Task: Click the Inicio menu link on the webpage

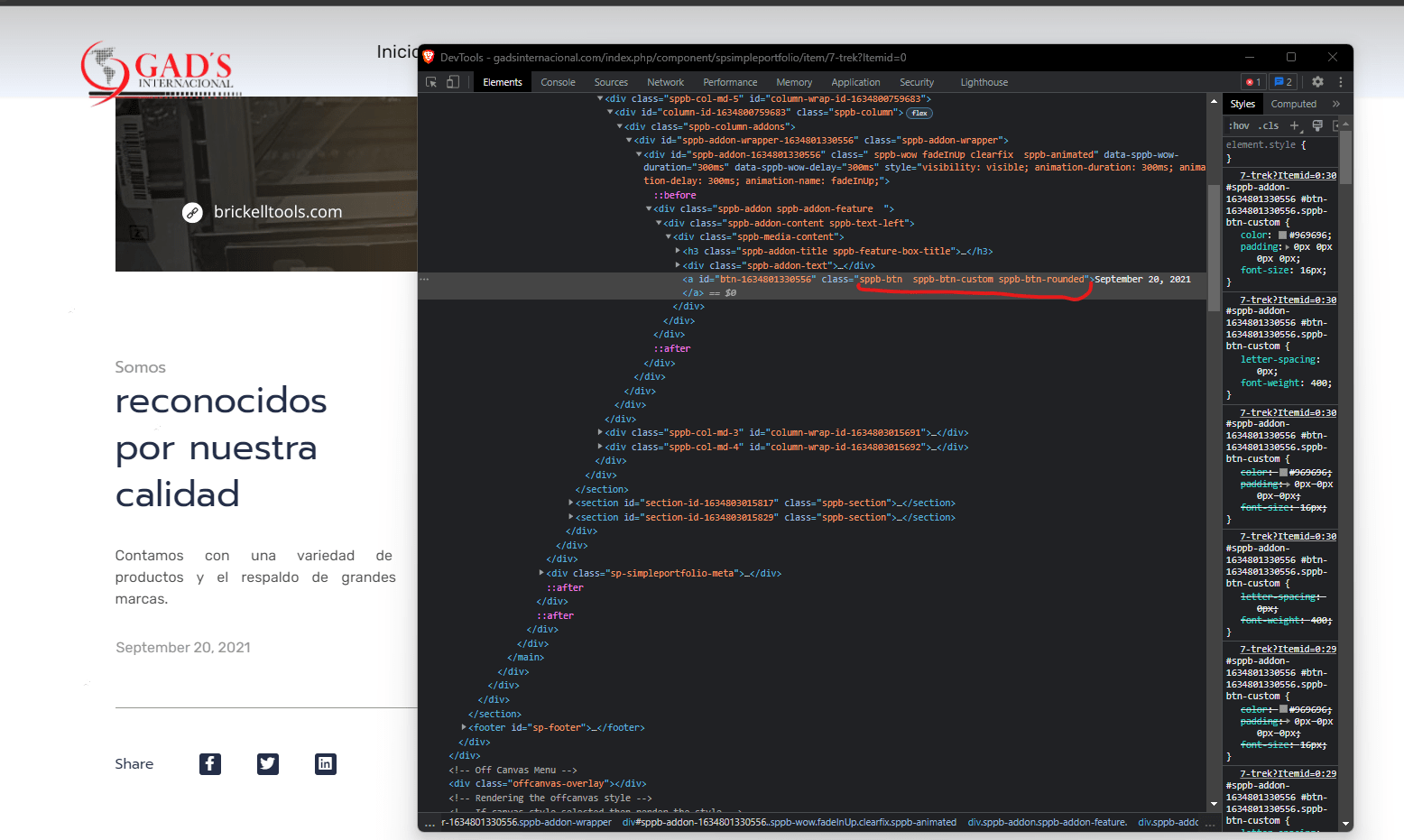Action: point(397,52)
